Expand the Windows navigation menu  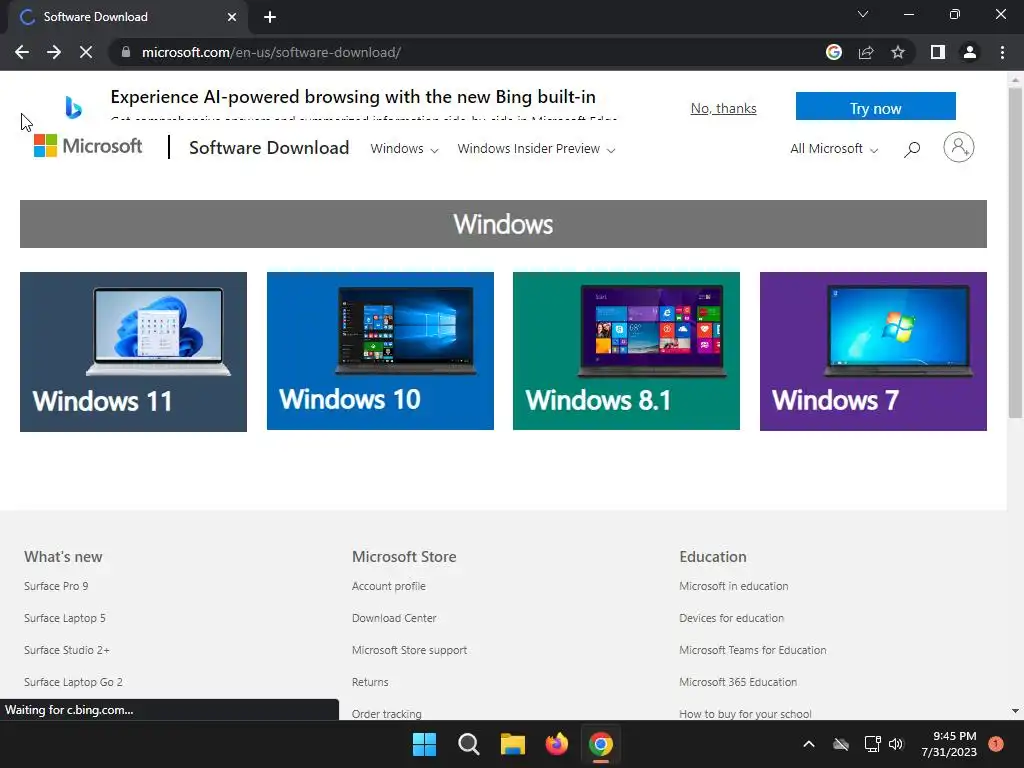(x=404, y=149)
